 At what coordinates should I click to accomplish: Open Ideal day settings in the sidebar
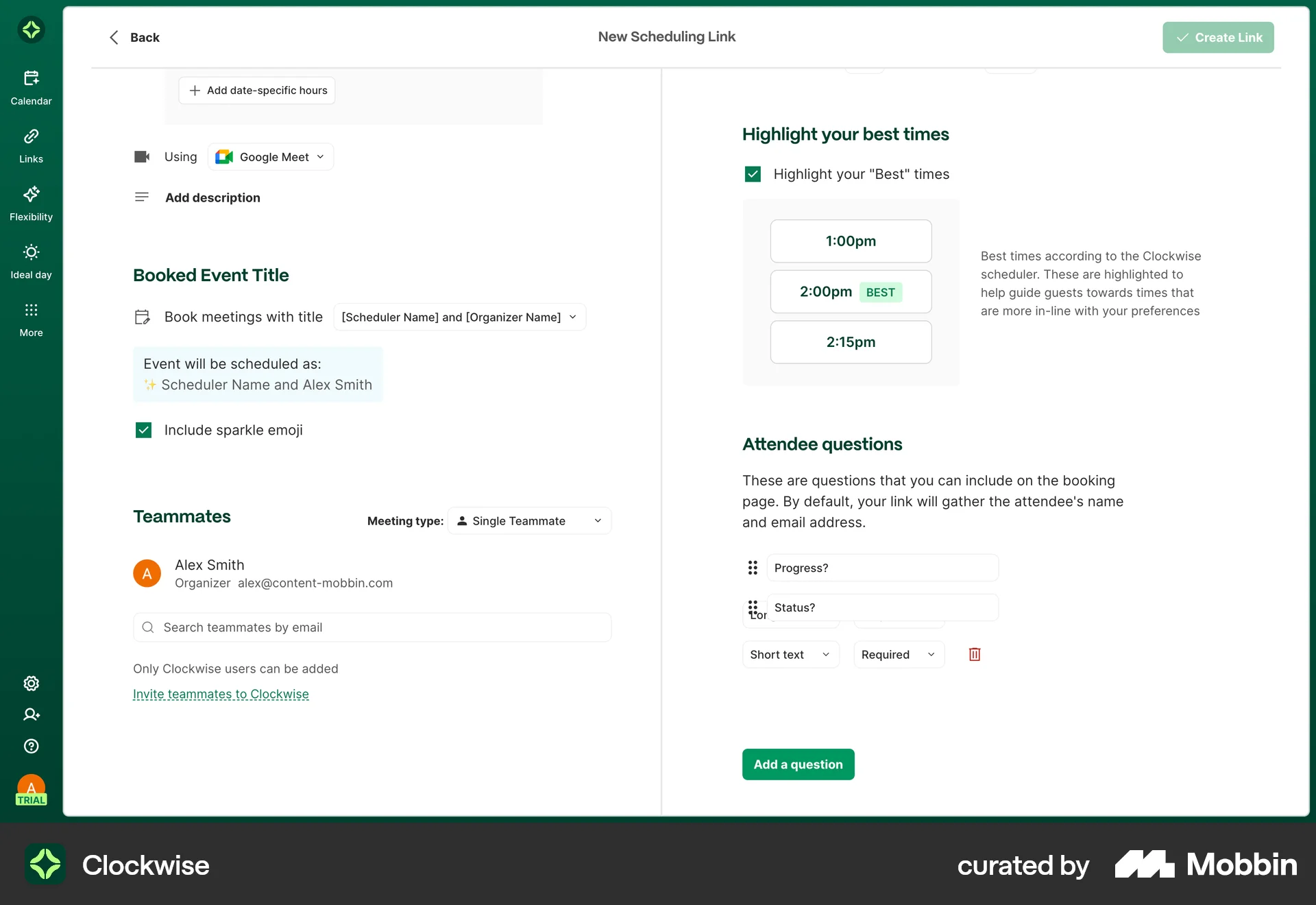[x=31, y=261]
